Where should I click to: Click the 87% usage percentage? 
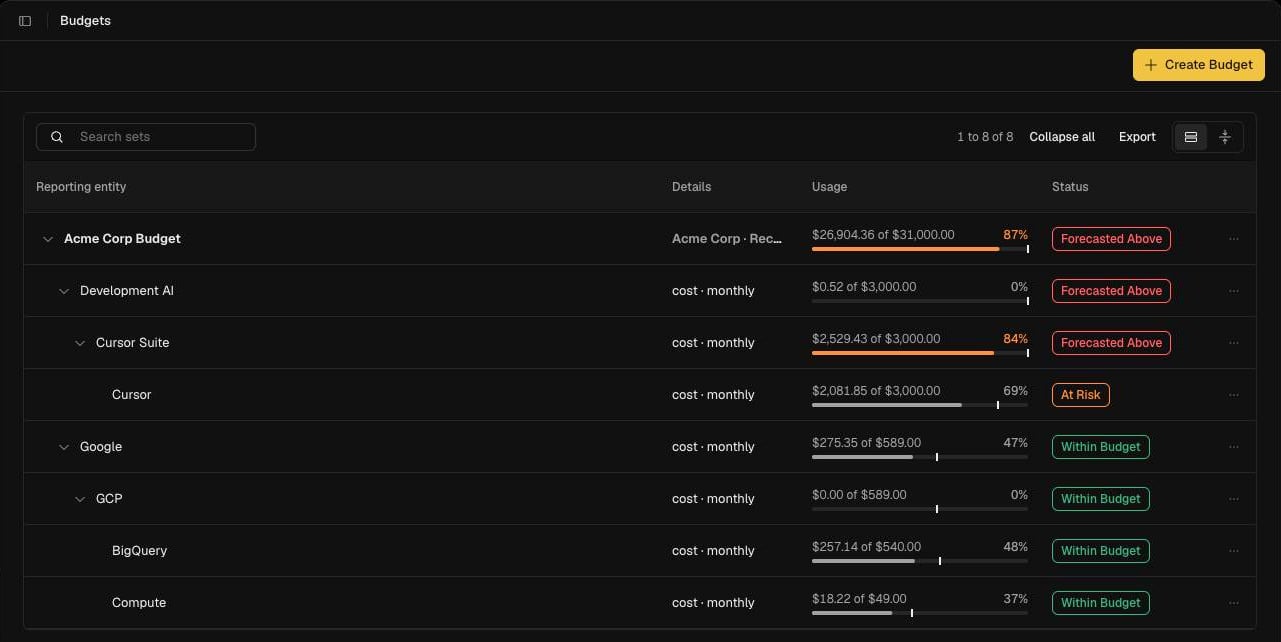(x=1015, y=235)
